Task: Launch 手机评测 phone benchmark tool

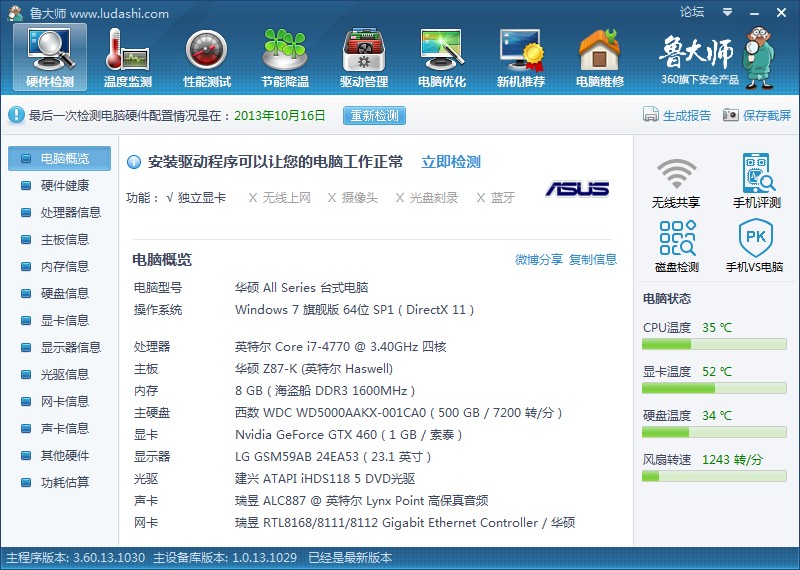Action: coord(757,181)
